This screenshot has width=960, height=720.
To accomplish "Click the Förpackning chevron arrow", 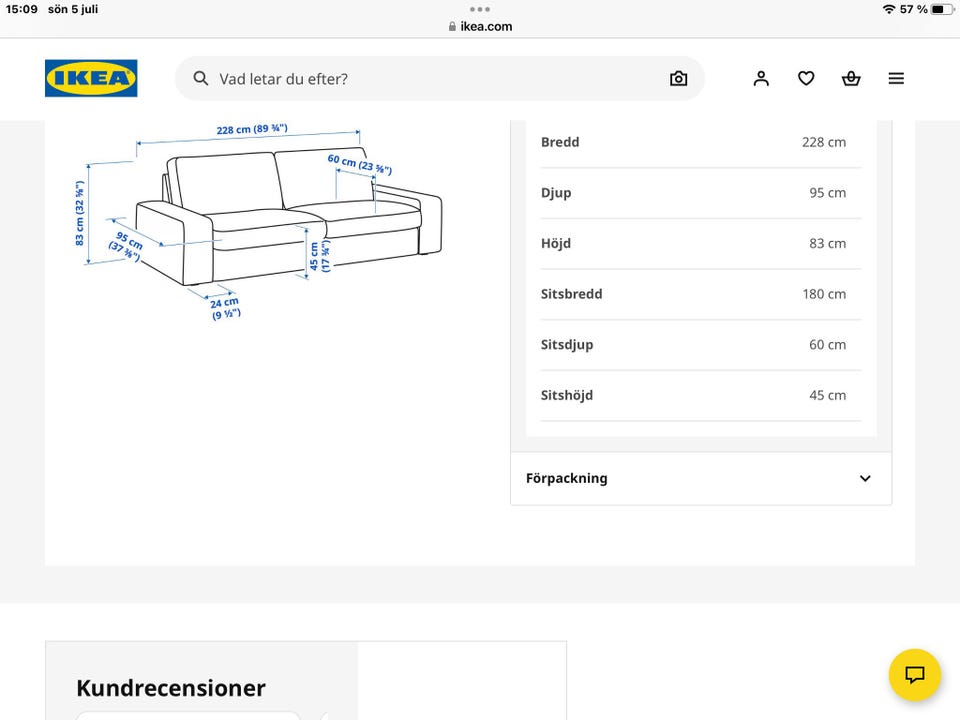I will (x=865, y=478).
